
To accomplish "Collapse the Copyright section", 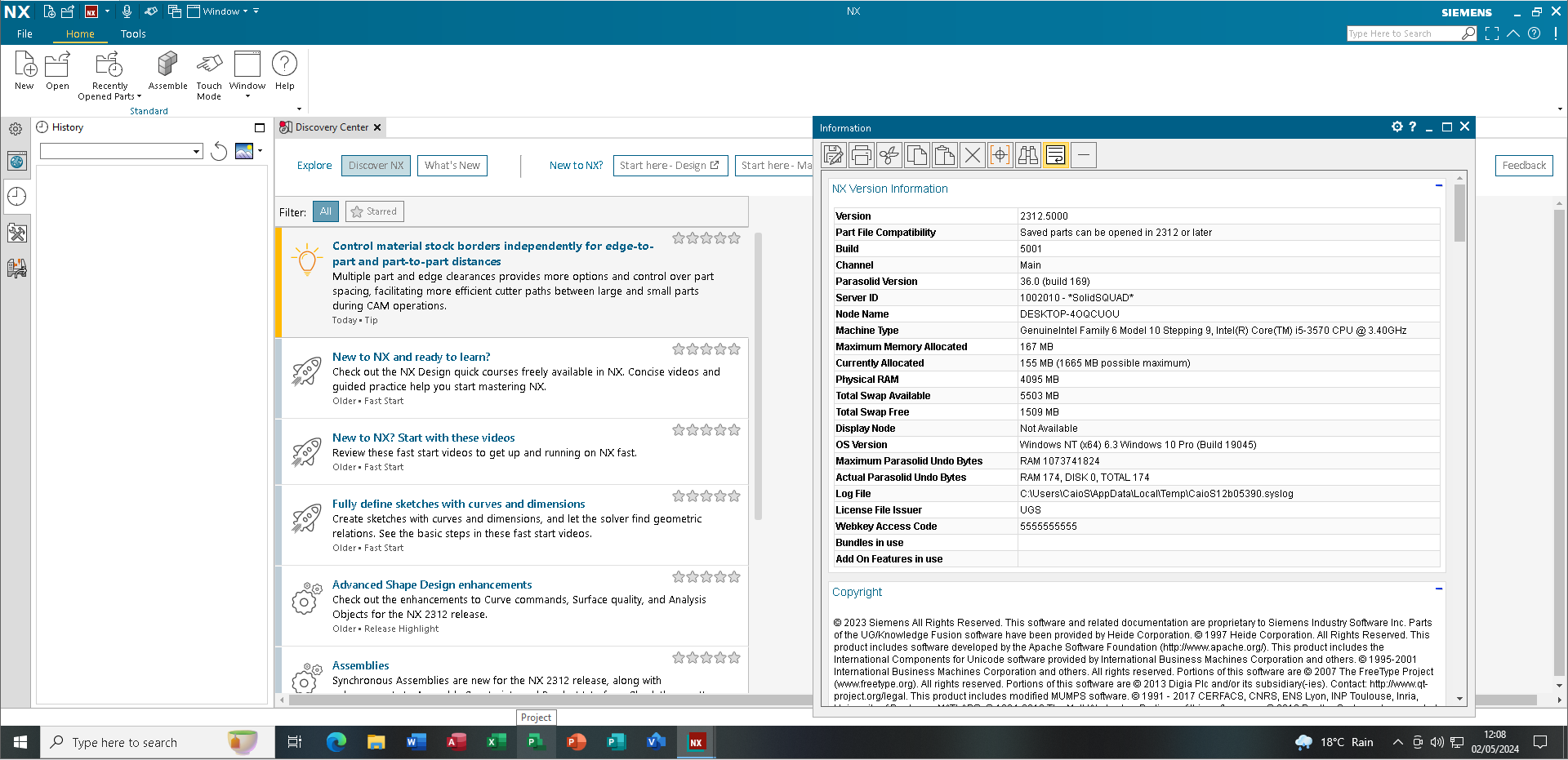I will click(1439, 589).
